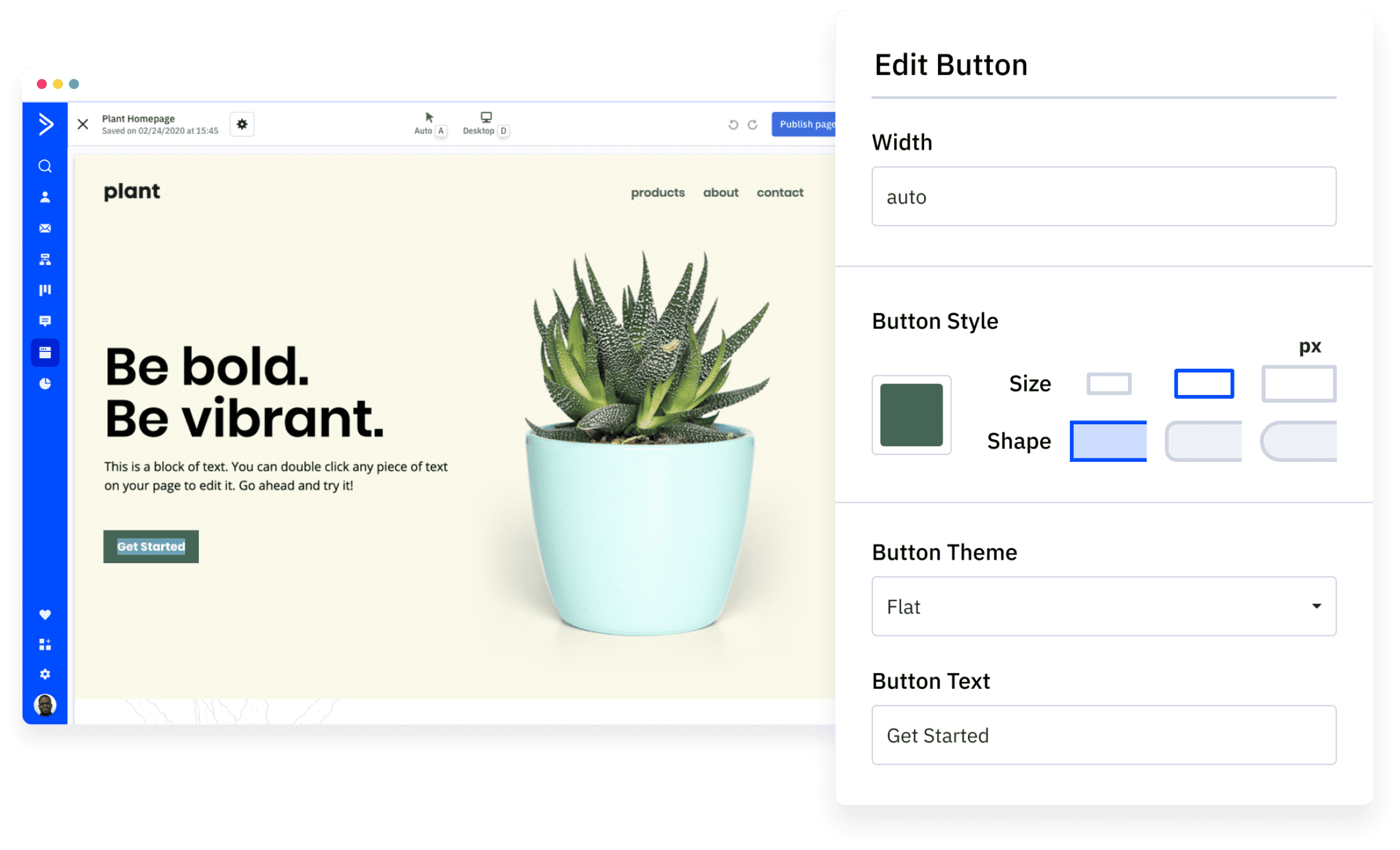The width and height of the screenshot is (1400, 850).
Task: Click the Plant Homepage title
Action: coord(138,118)
